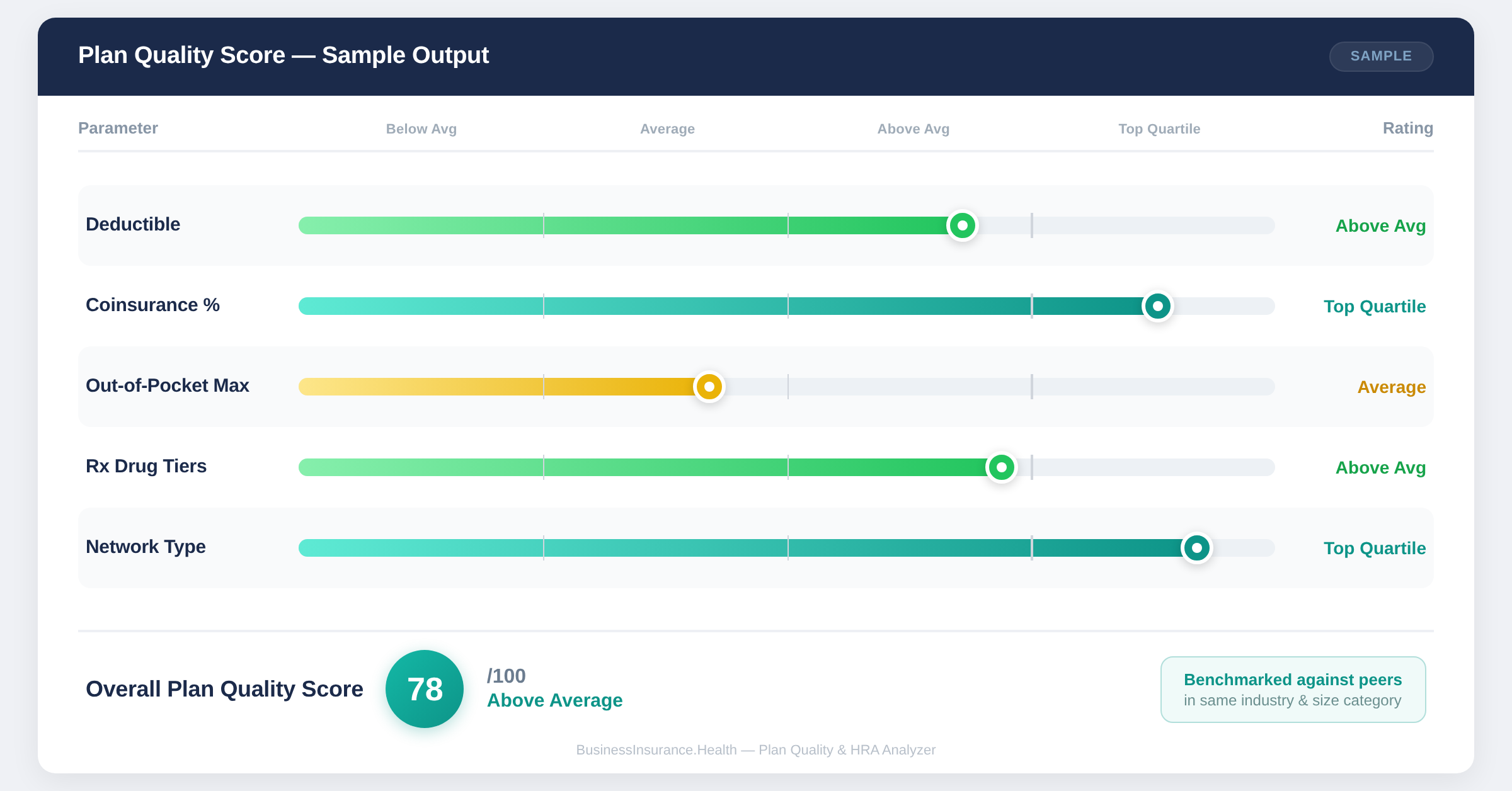Screen dimensions: 1512x791
Task: Click the Parameter column header
Action: tap(118, 128)
